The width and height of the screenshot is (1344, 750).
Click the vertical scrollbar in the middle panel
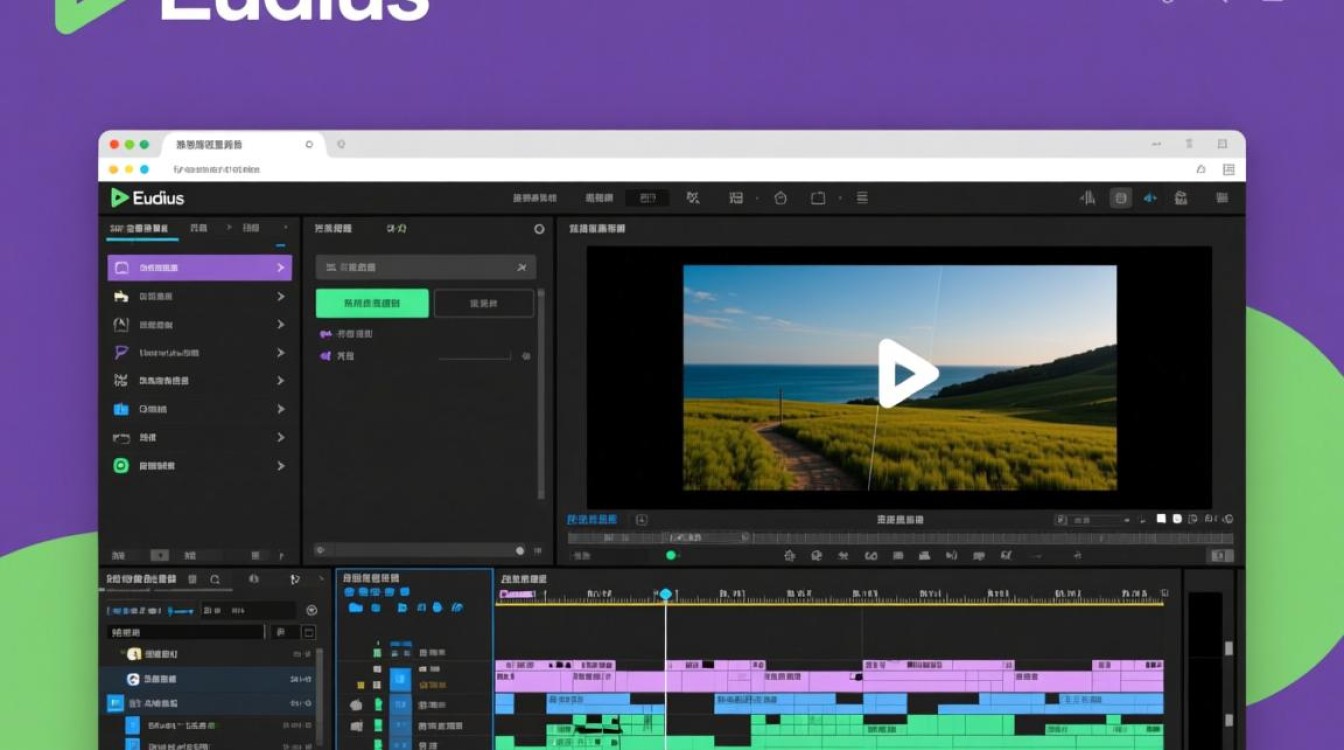541,395
